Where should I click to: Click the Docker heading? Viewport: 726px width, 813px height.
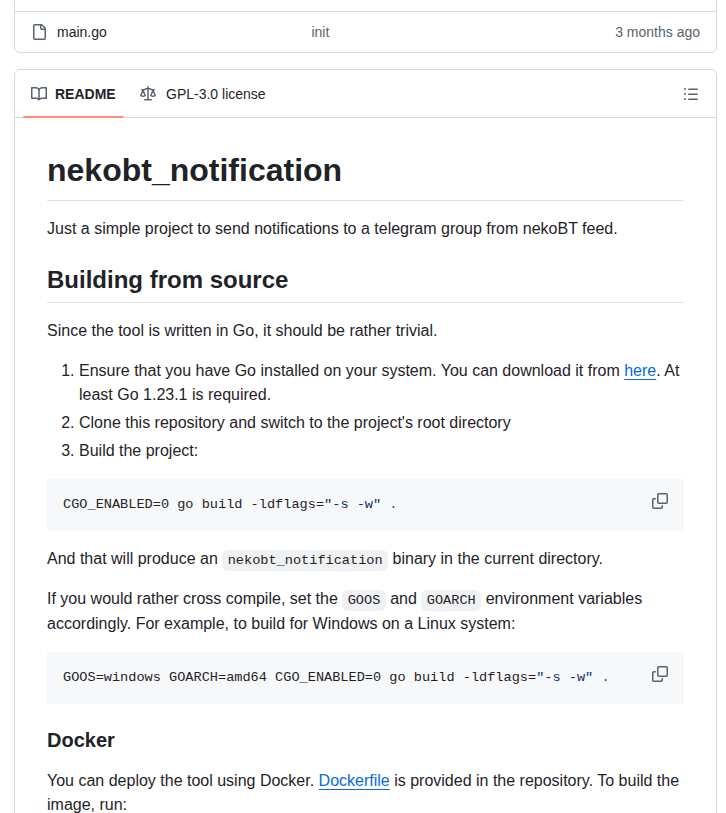pos(81,740)
